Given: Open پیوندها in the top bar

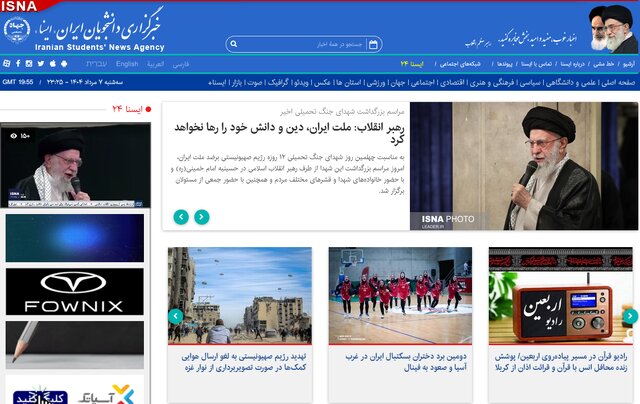Looking at the screenshot, I should 505,64.
